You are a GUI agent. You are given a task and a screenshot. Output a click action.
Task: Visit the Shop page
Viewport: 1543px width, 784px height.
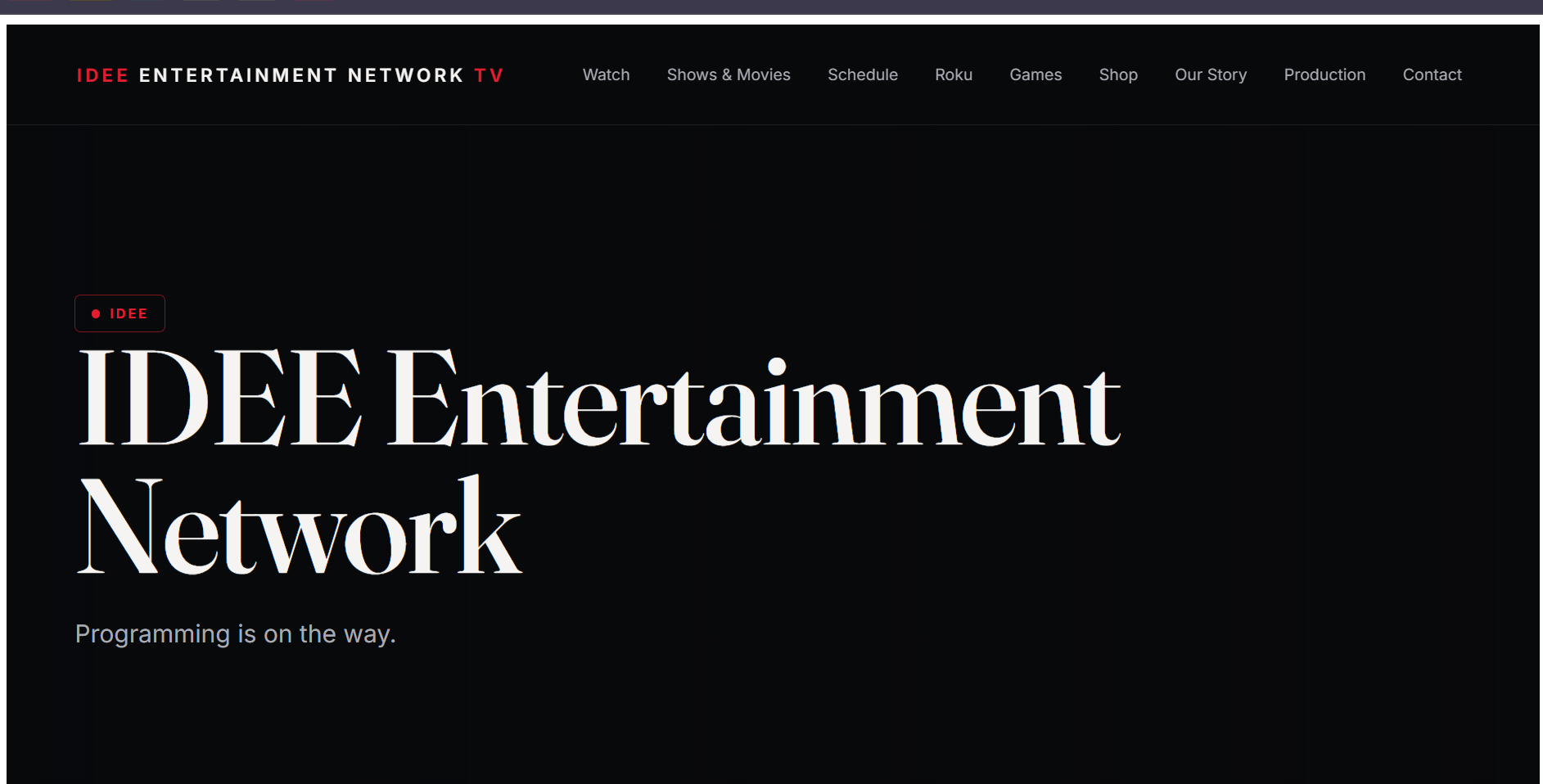(x=1118, y=74)
